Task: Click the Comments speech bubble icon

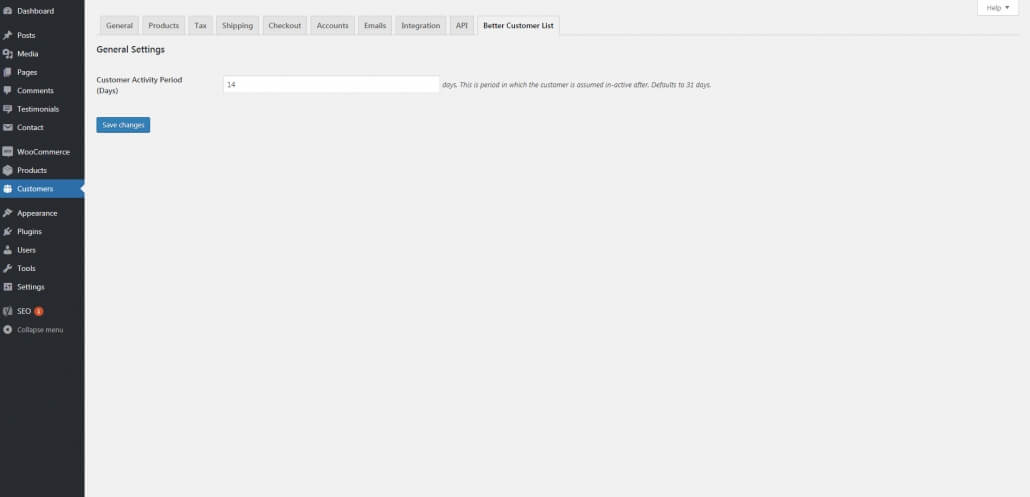Action: (8, 91)
